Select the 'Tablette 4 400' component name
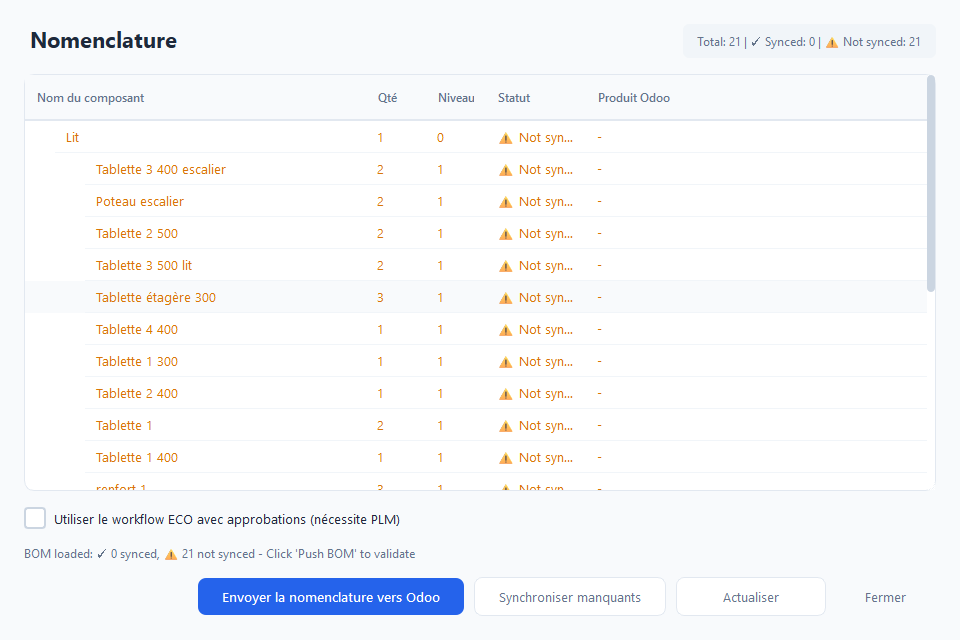 pyautogui.click(x=137, y=329)
